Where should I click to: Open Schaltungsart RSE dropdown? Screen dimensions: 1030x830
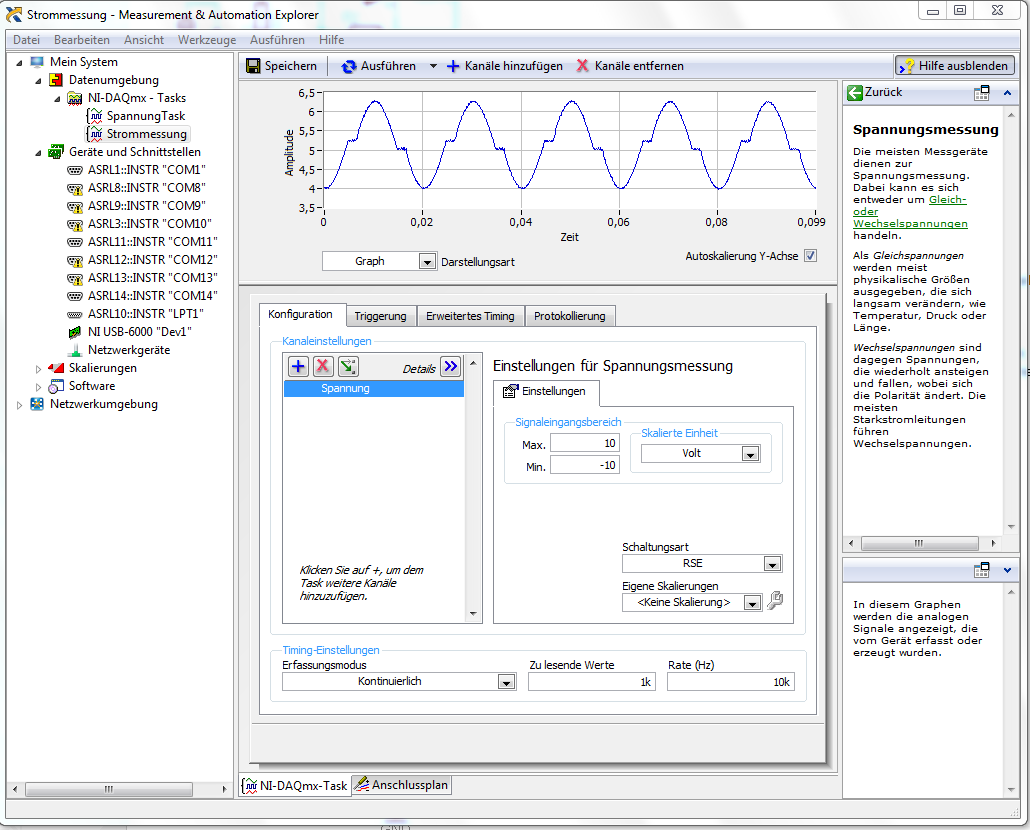click(772, 563)
